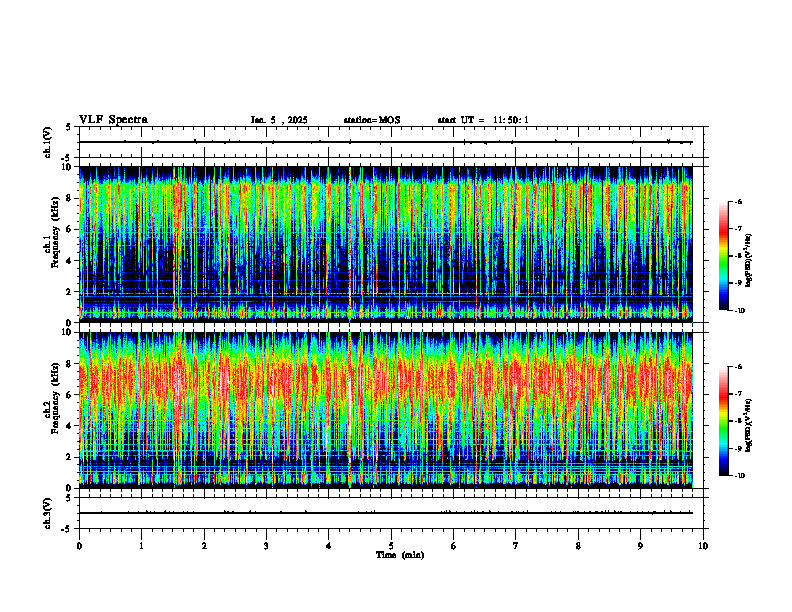
Task: Click the "ch.3(V)" axis label
Action: [47, 514]
